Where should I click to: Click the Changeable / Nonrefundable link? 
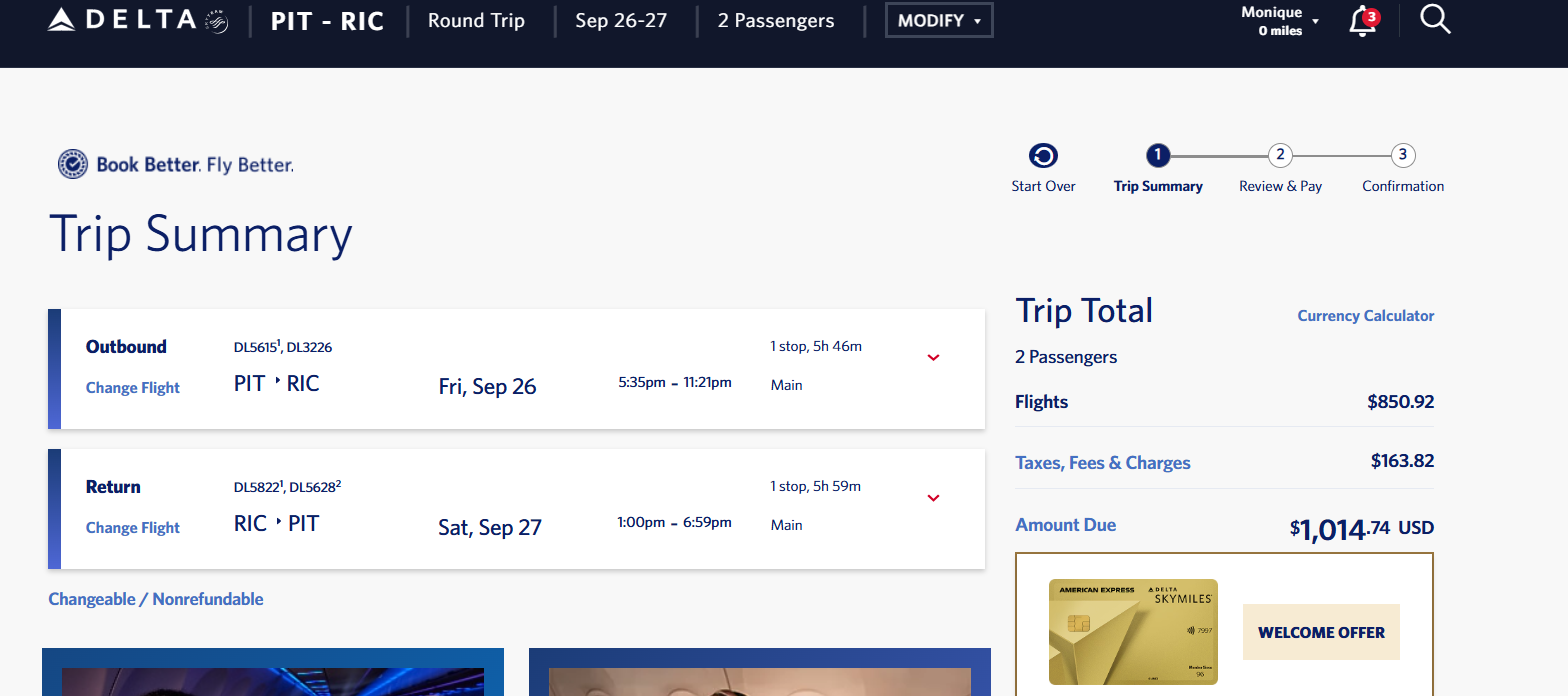(156, 599)
